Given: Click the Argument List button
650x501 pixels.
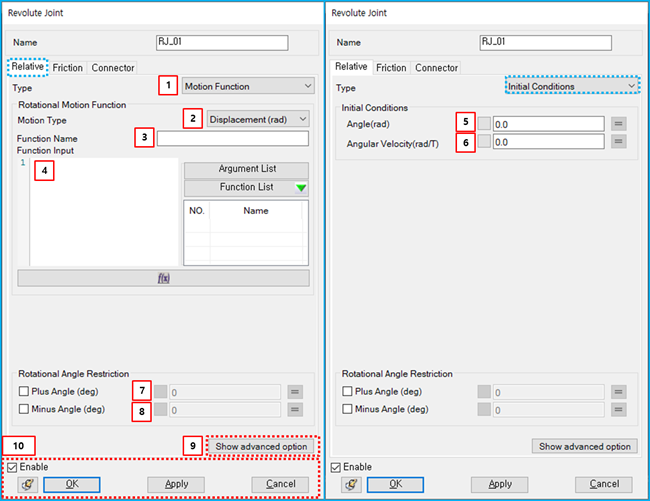Looking at the screenshot, I should point(246,169).
